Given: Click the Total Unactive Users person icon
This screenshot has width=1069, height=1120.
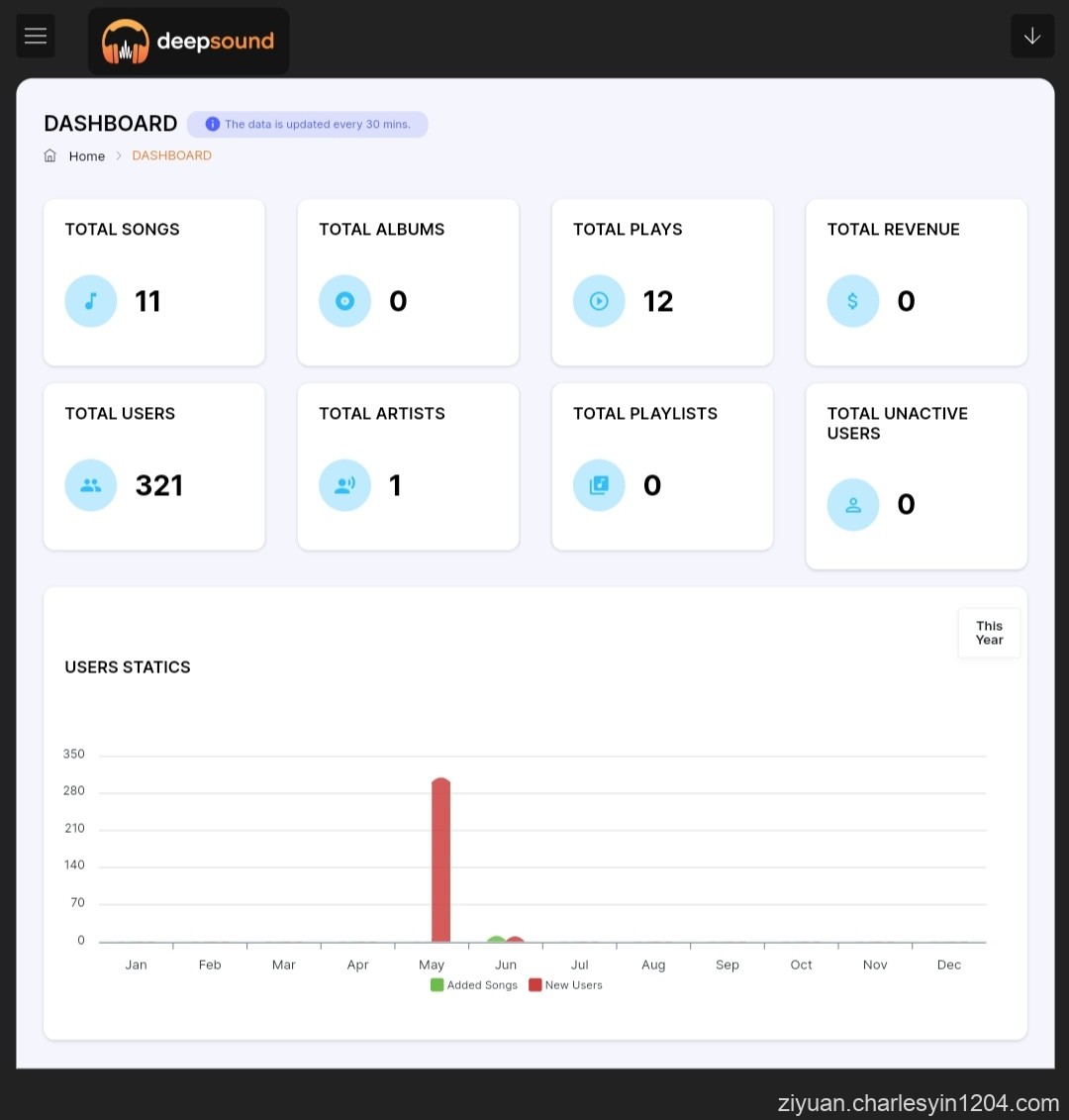Looking at the screenshot, I should pos(852,505).
